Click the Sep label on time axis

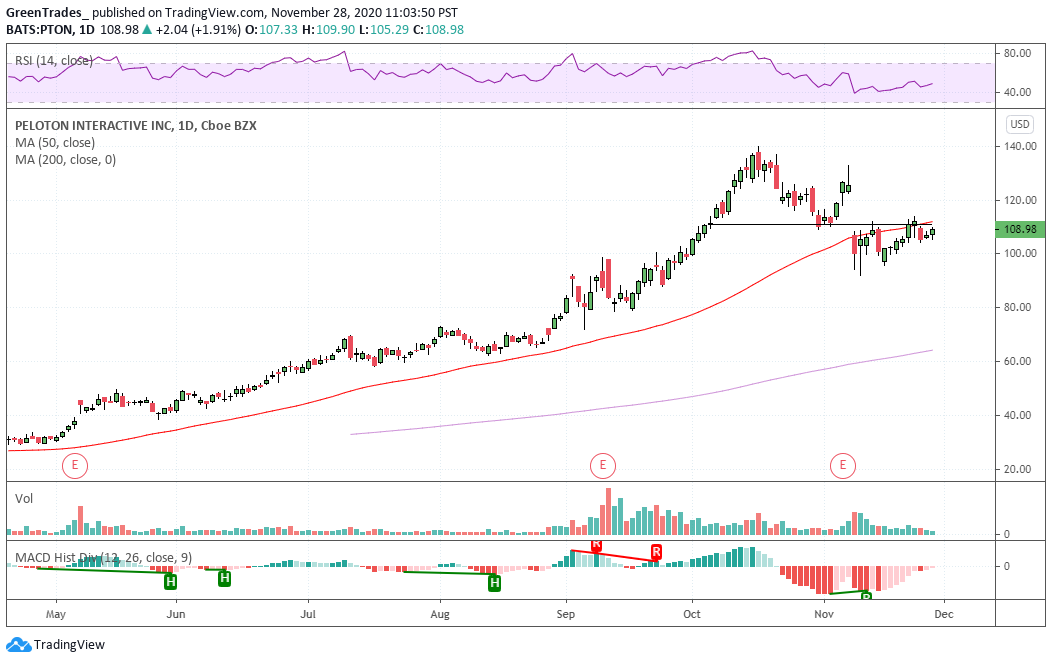tap(566, 614)
